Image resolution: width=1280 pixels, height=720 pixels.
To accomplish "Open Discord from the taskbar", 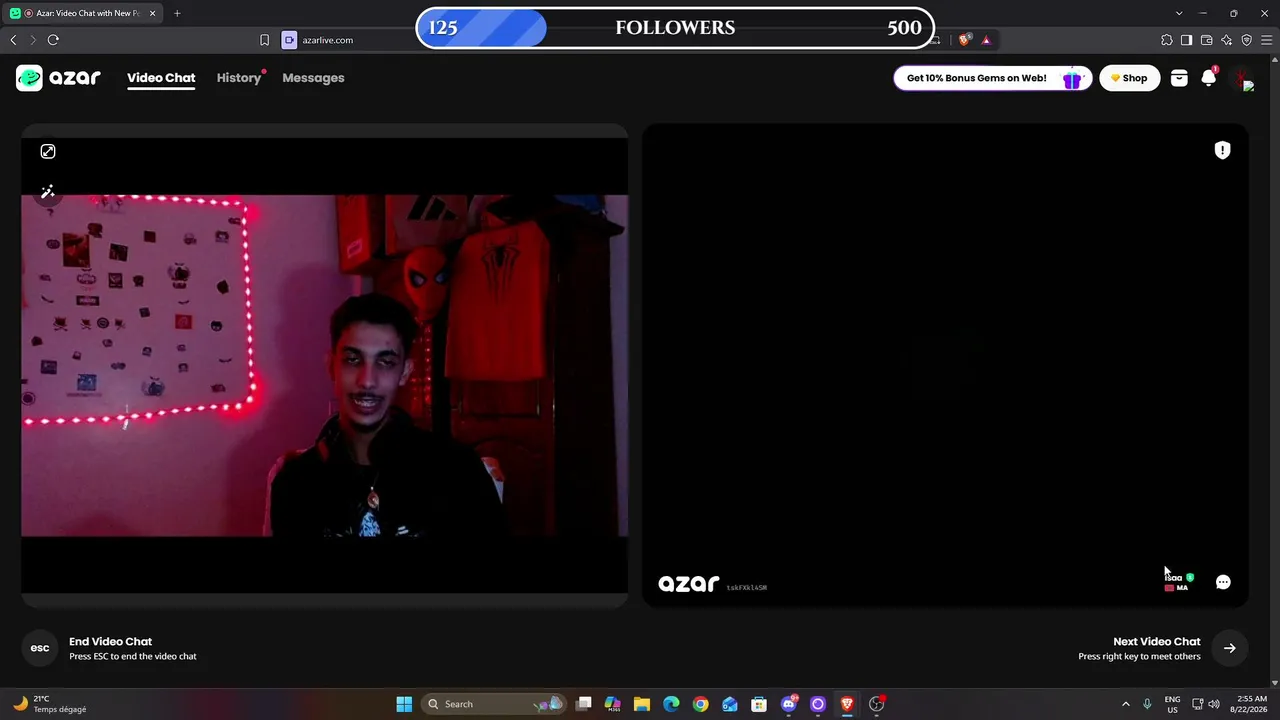I will tap(789, 704).
